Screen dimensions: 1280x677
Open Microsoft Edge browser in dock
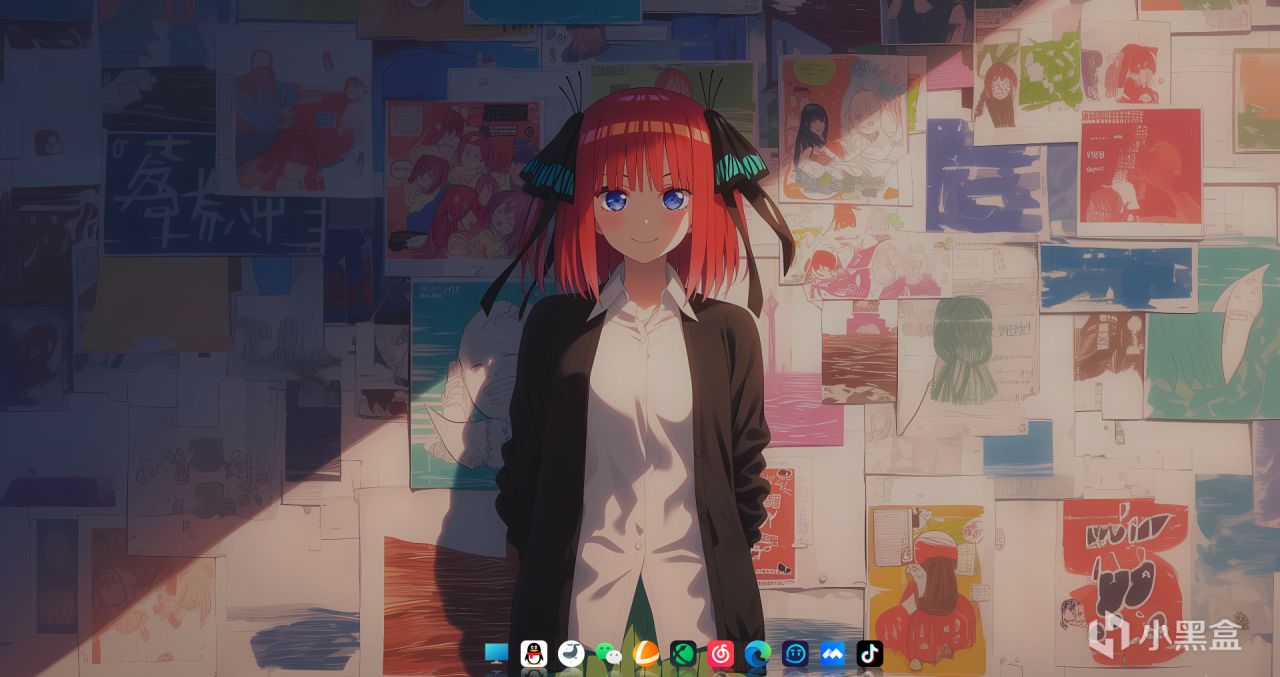[757, 654]
